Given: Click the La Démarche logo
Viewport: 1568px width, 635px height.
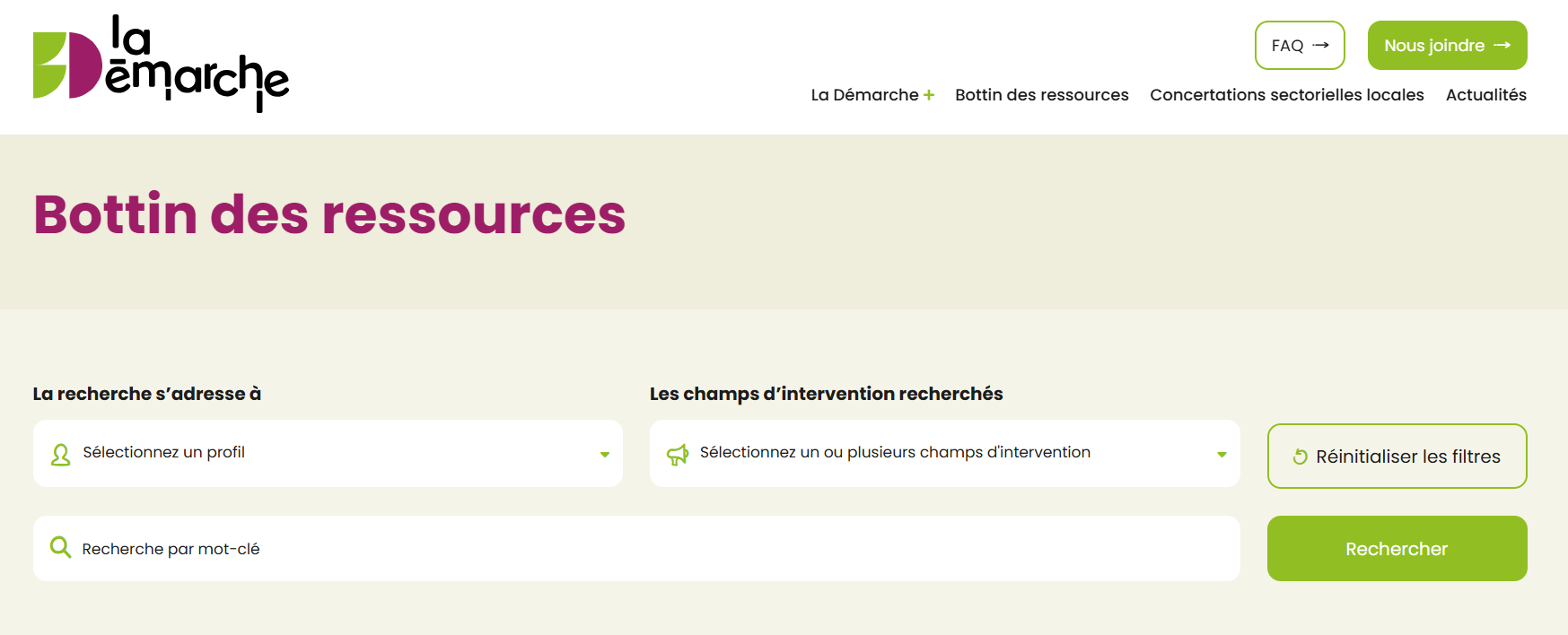Looking at the screenshot, I should (x=161, y=64).
